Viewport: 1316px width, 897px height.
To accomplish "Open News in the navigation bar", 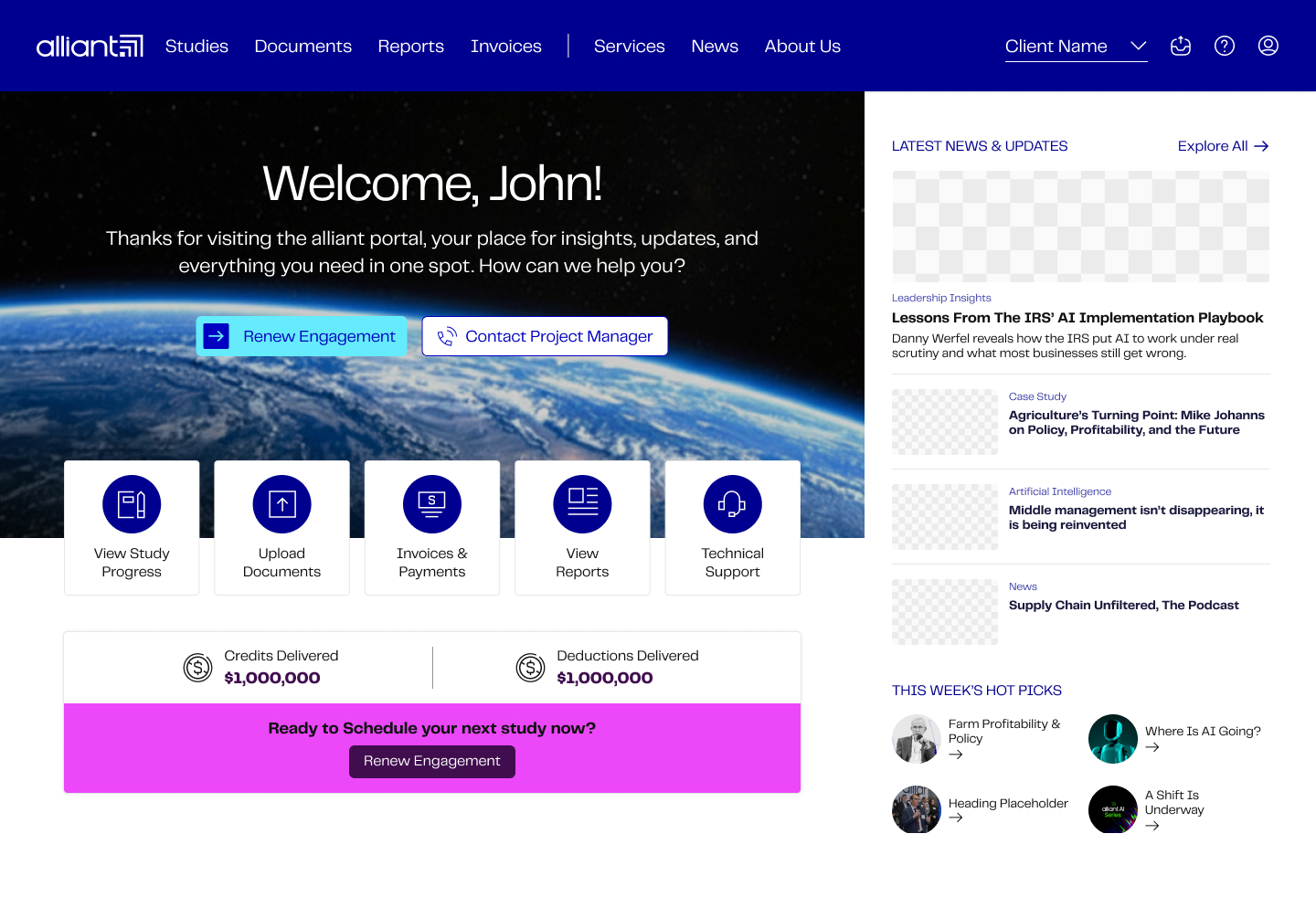I will coord(715,46).
